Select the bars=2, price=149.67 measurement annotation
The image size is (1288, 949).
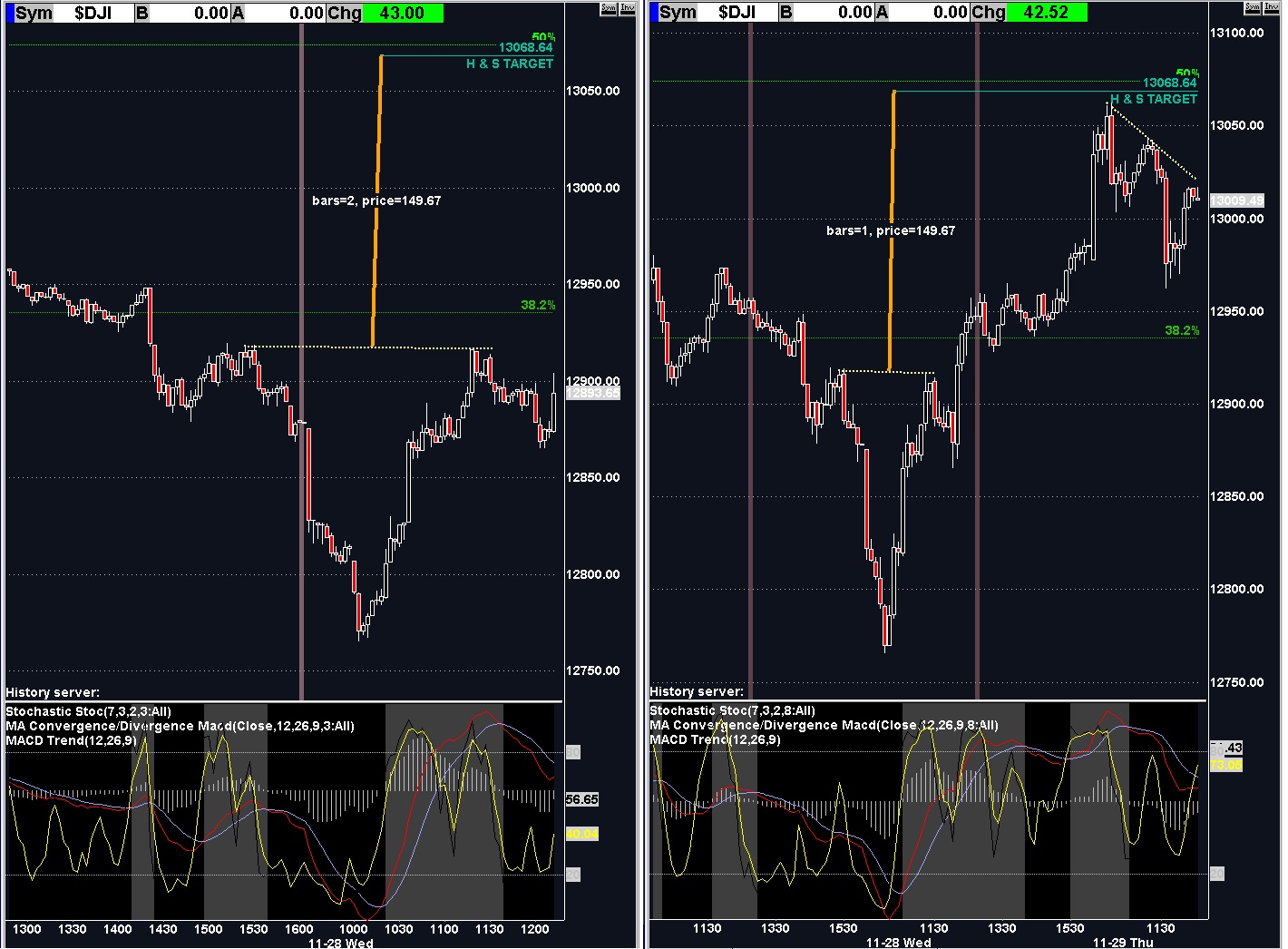click(x=376, y=201)
